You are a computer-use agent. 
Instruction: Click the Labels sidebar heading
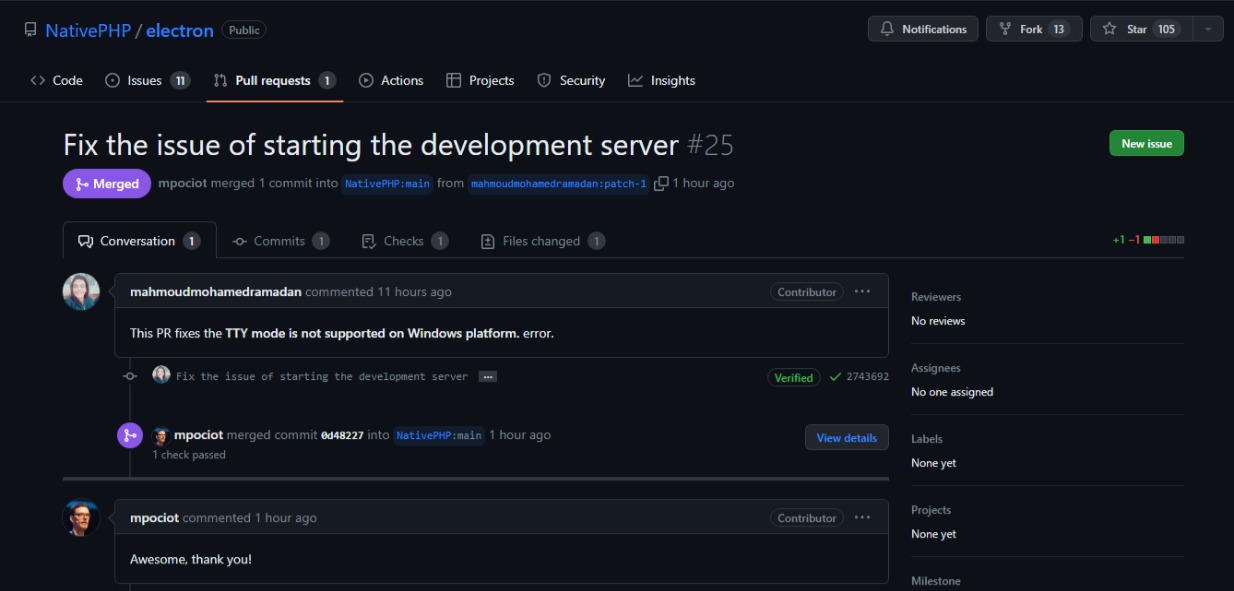[x=927, y=439]
